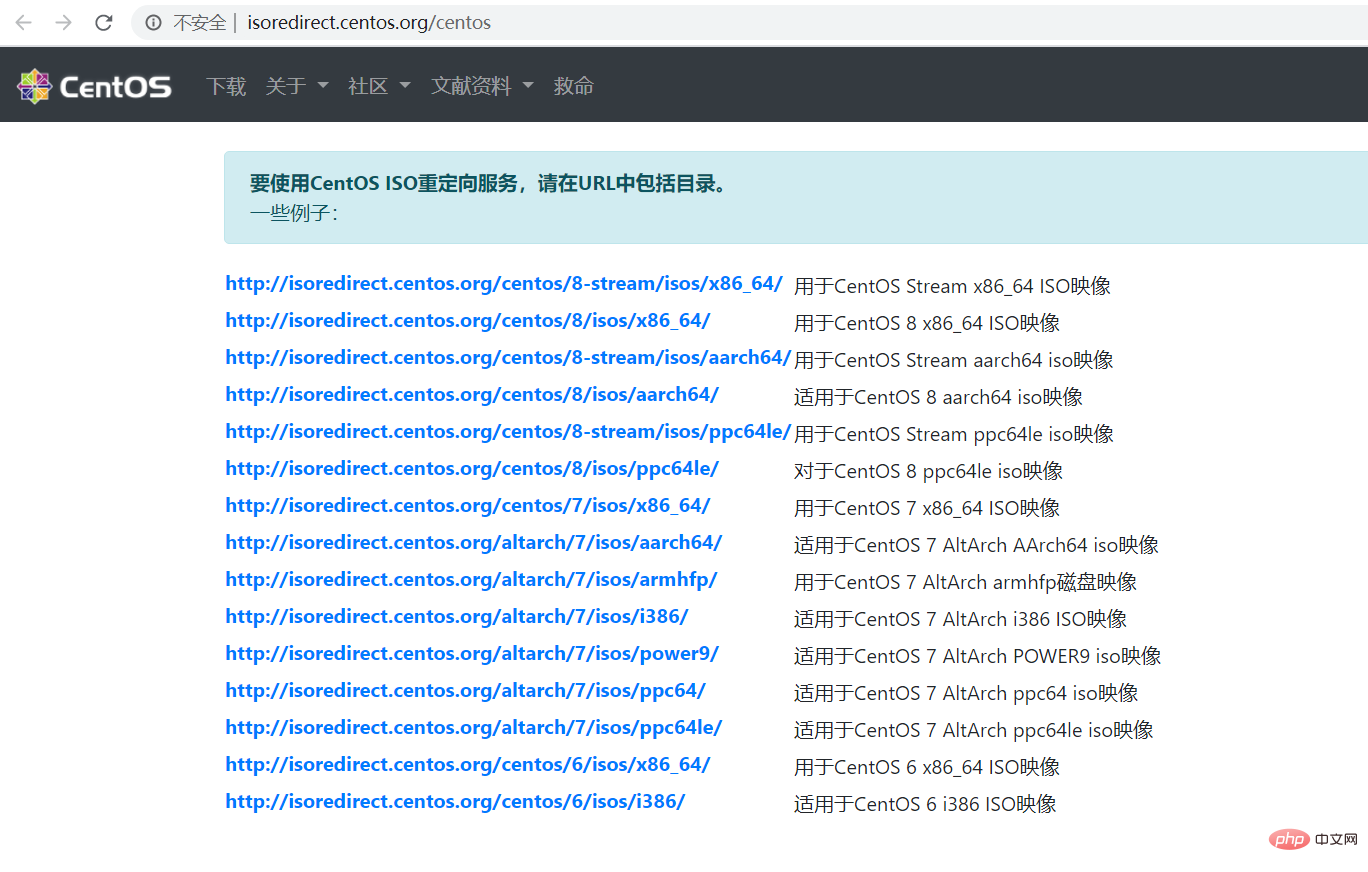Open the 下载 menu item
This screenshot has height=872, width=1368.
(226, 86)
